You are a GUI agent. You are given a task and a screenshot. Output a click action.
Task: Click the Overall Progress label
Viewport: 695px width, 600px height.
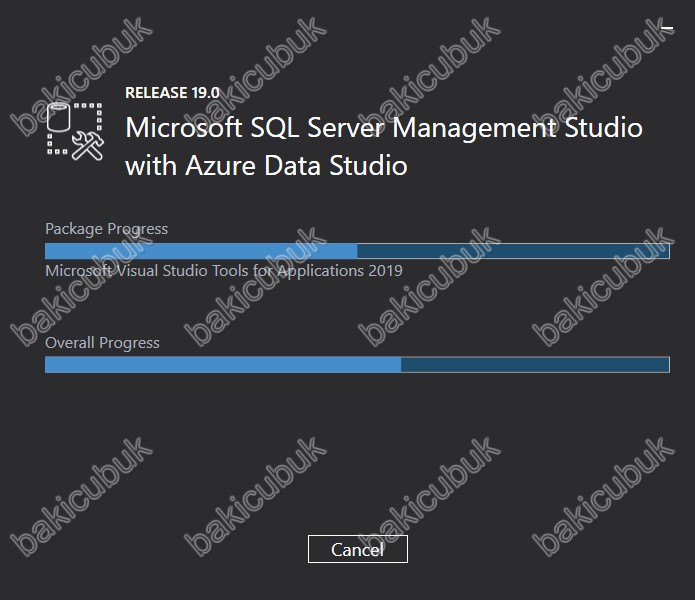coord(102,343)
